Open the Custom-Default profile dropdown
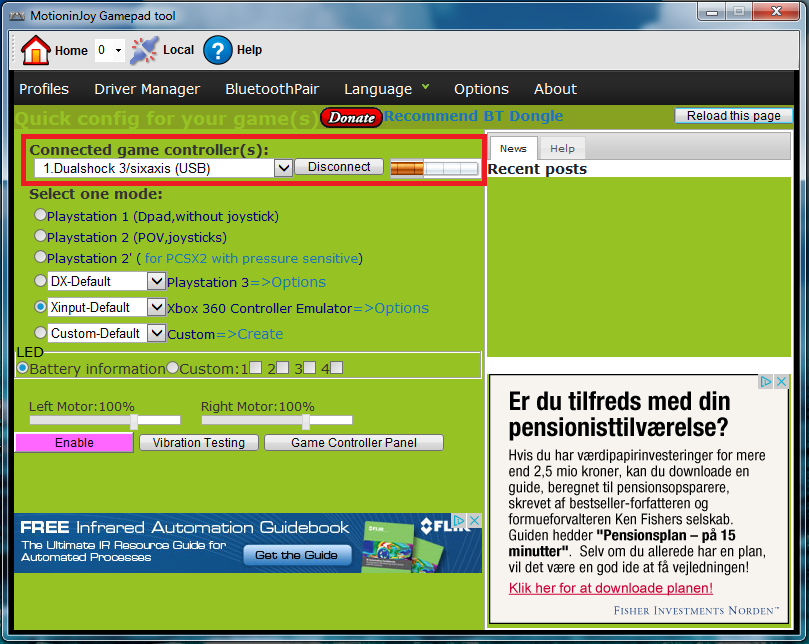 (156, 333)
